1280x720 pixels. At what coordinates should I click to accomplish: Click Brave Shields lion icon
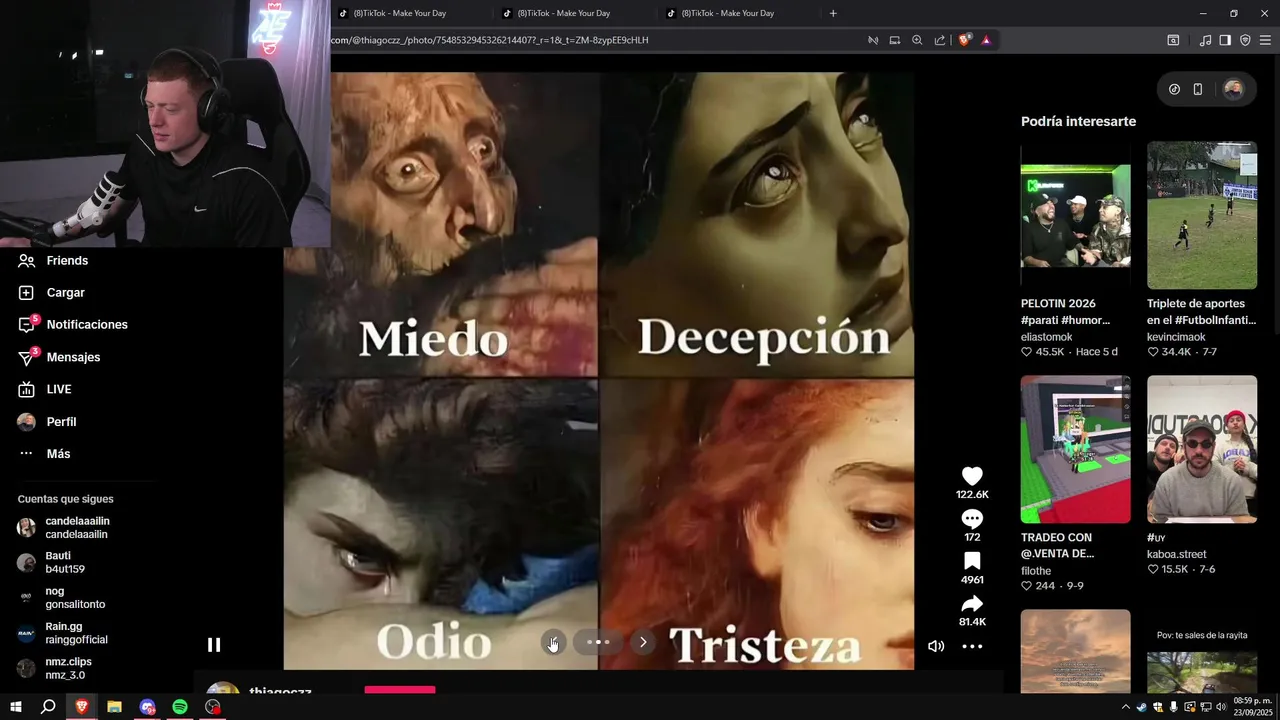pos(964,40)
